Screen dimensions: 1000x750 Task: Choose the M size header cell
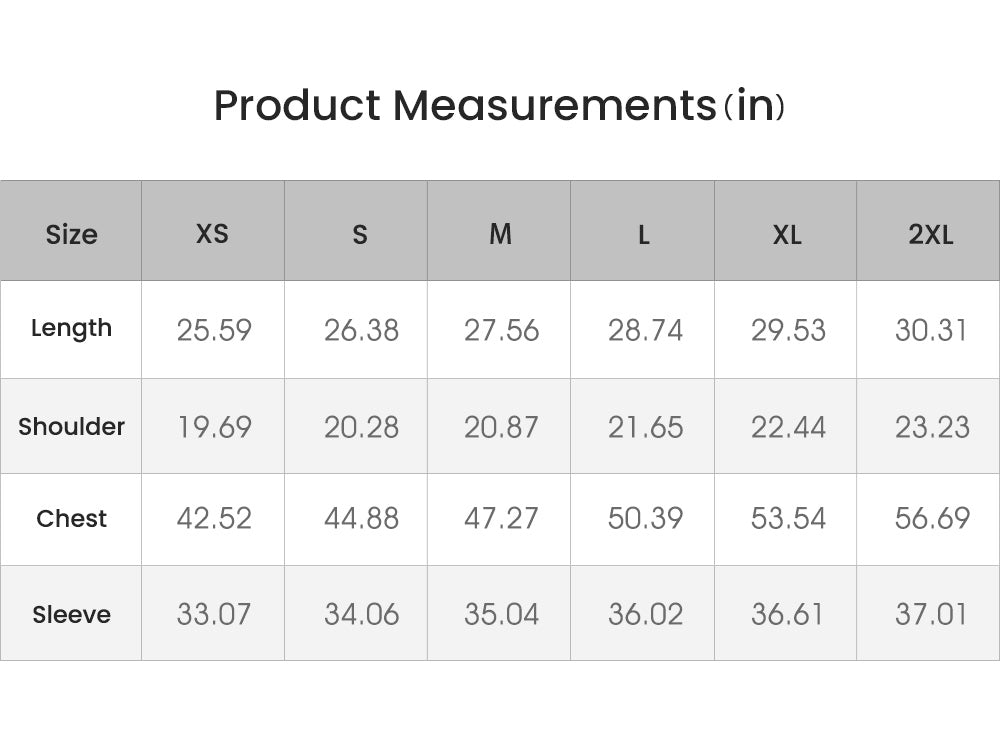coord(500,234)
